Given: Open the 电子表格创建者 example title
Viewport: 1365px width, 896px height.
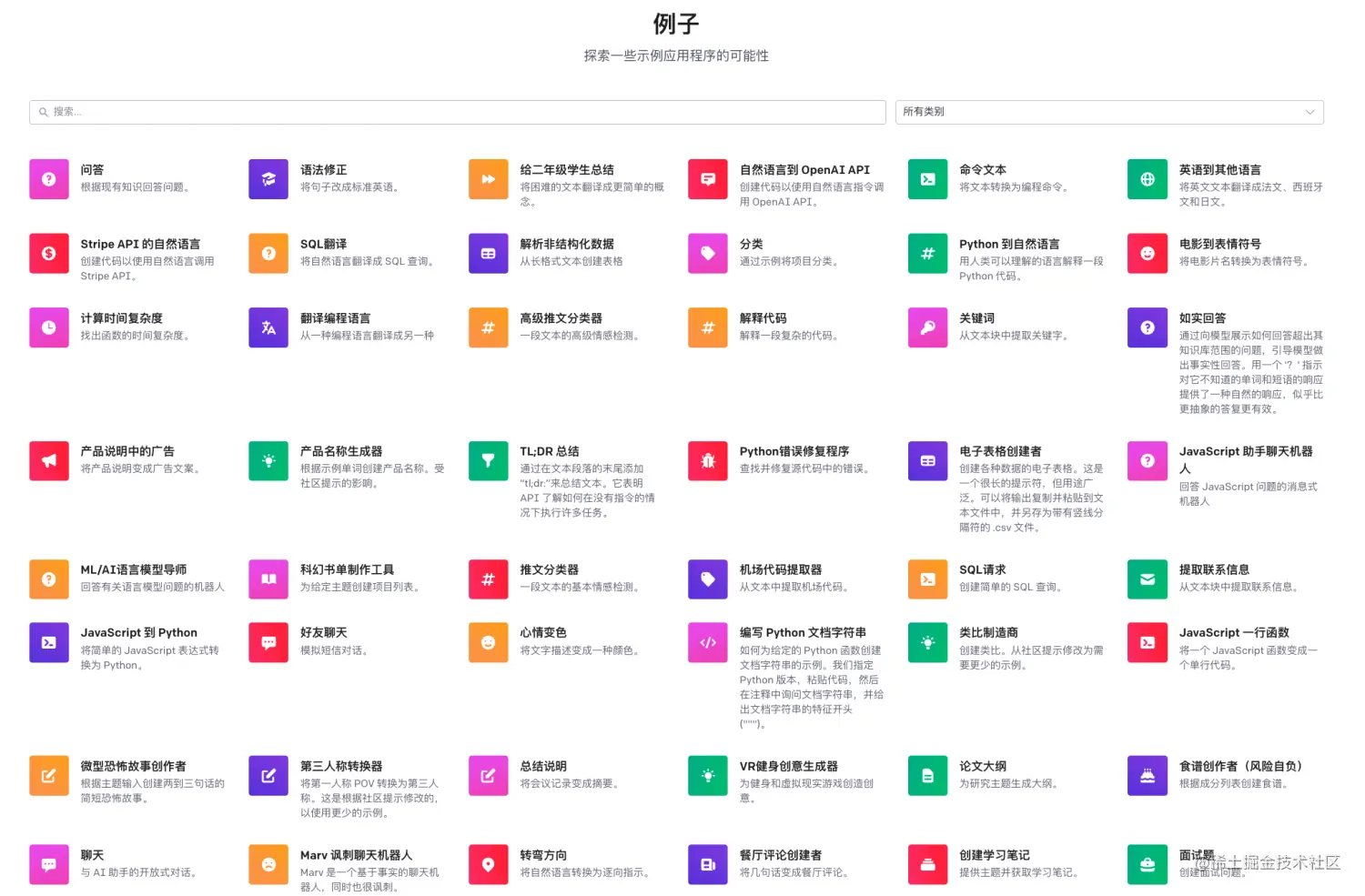Looking at the screenshot, I should 1000,451.
